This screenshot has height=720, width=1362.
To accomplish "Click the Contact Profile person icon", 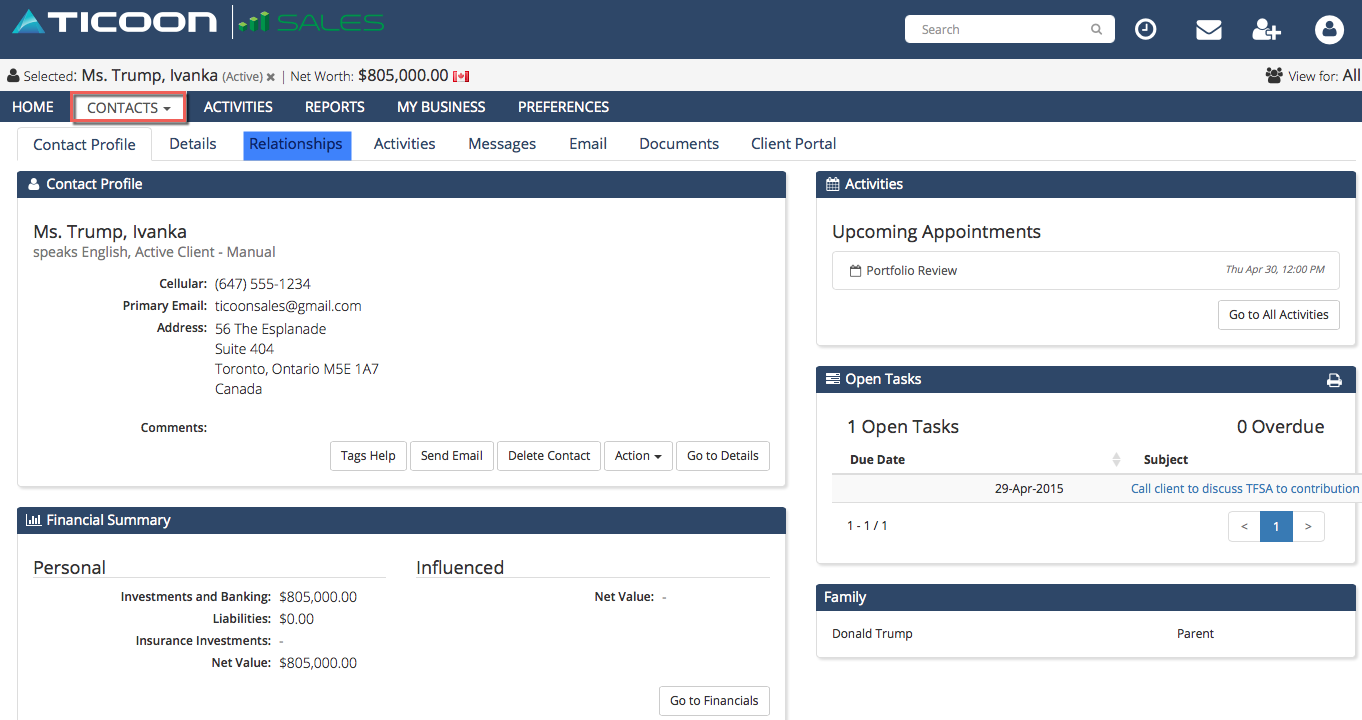I will coord(34,184).
